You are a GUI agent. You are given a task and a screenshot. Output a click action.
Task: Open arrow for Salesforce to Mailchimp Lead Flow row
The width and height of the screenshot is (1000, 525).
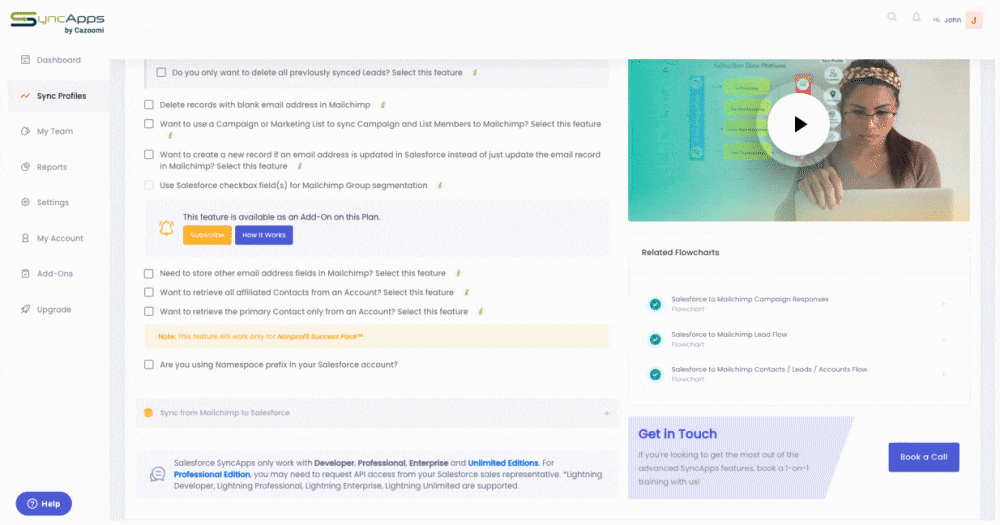[x=944, y=339]
